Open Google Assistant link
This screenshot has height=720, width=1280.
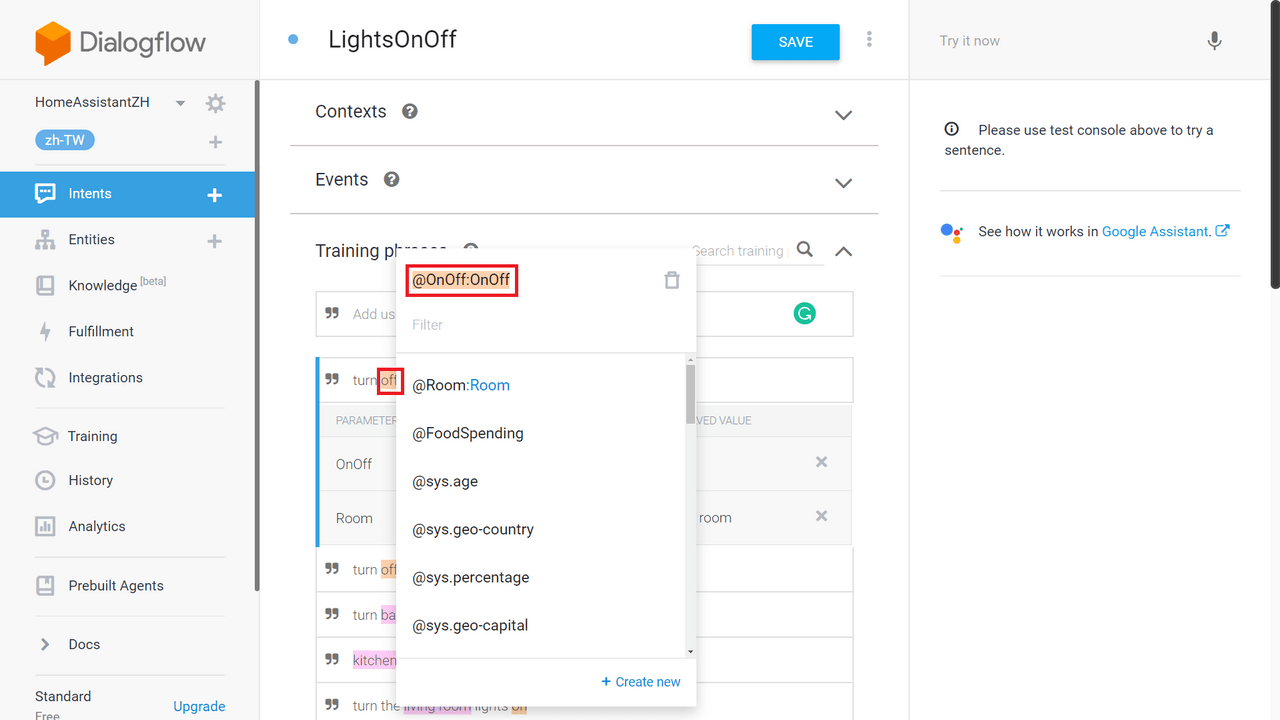[1165, 231]
